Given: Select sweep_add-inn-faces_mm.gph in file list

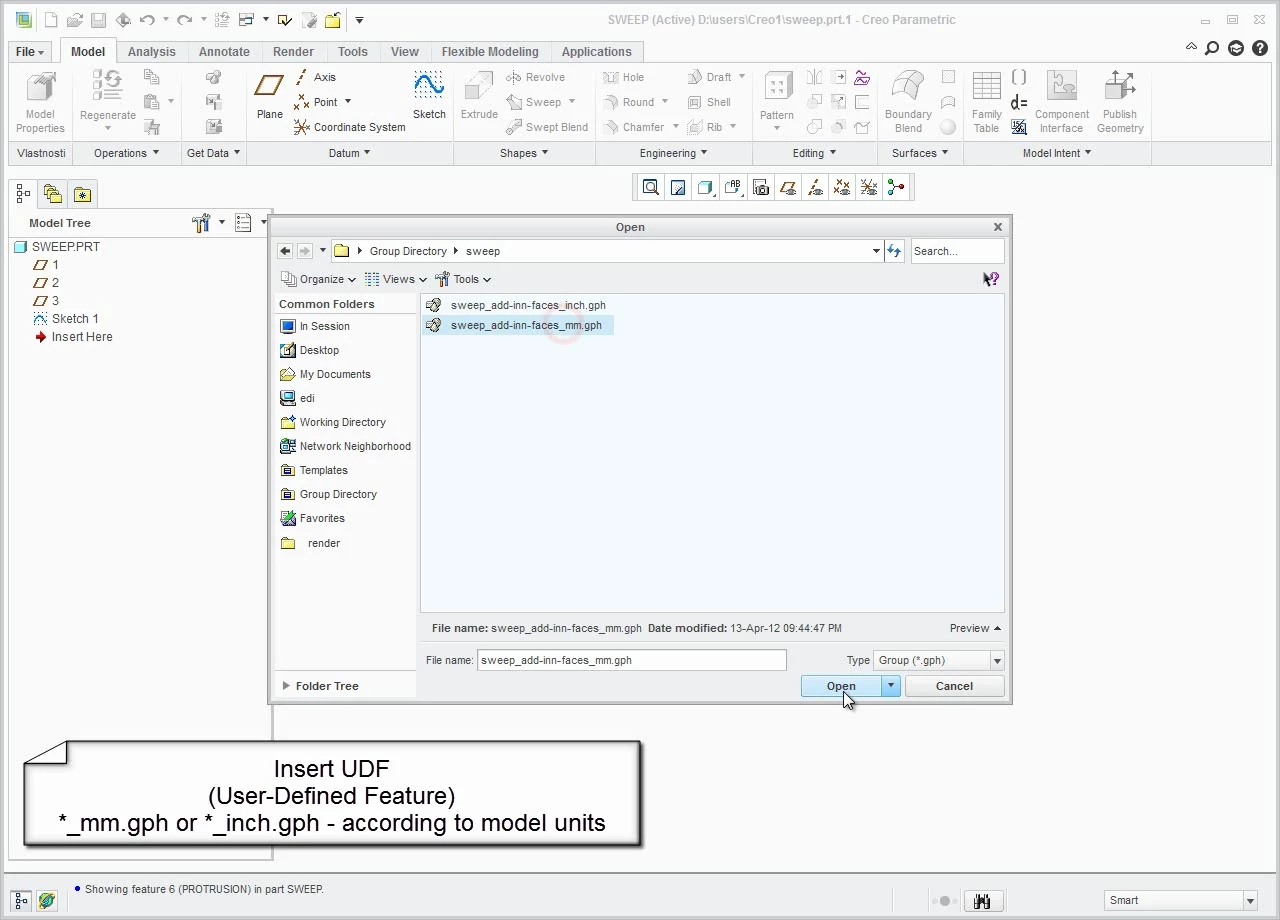Looking at the screenshot, I should point(516,325).
